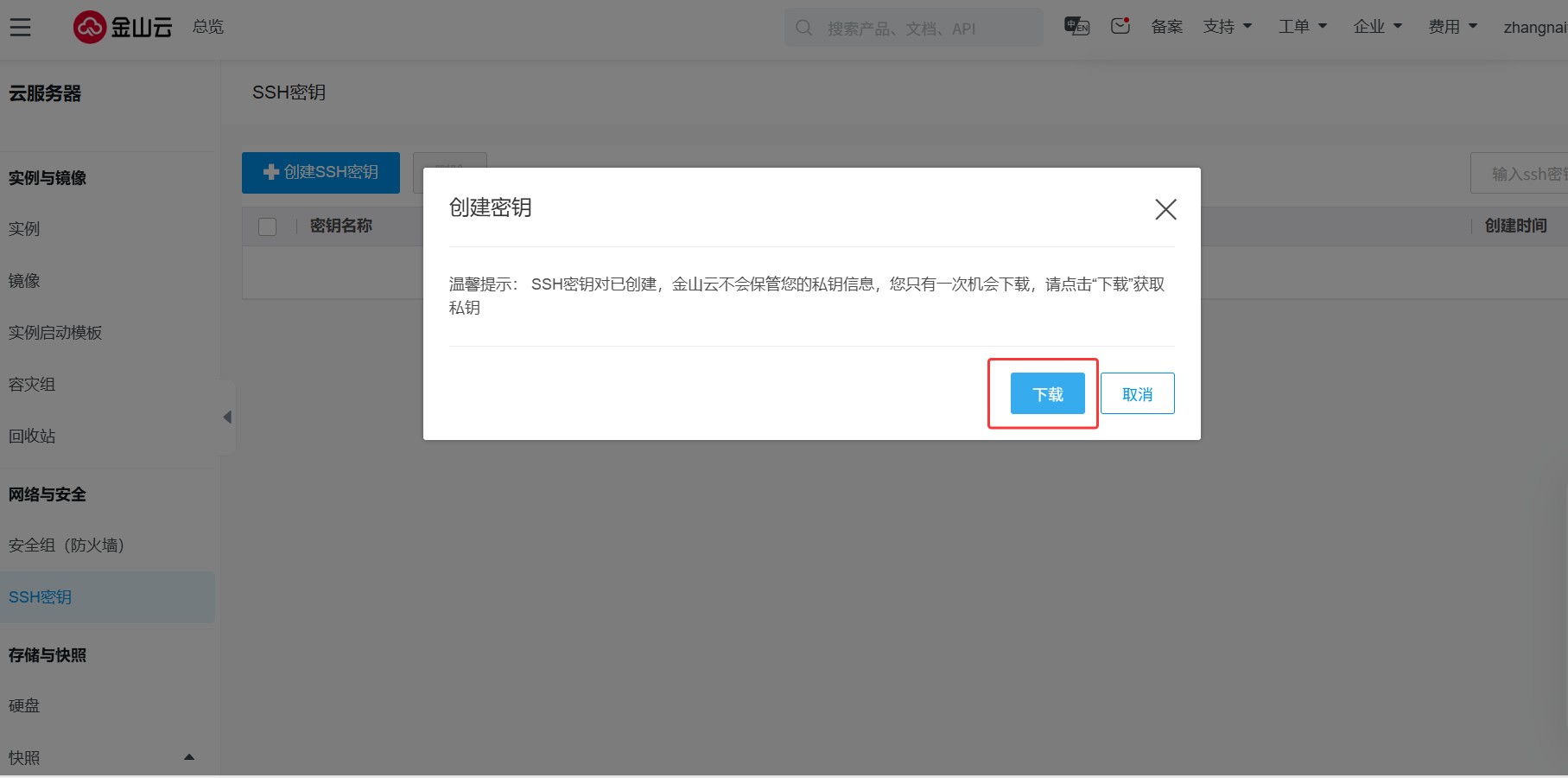This screenshot has width=1568, height=778.
Task: Open the 企业 dropdown menu
Action: (1377, 27)
